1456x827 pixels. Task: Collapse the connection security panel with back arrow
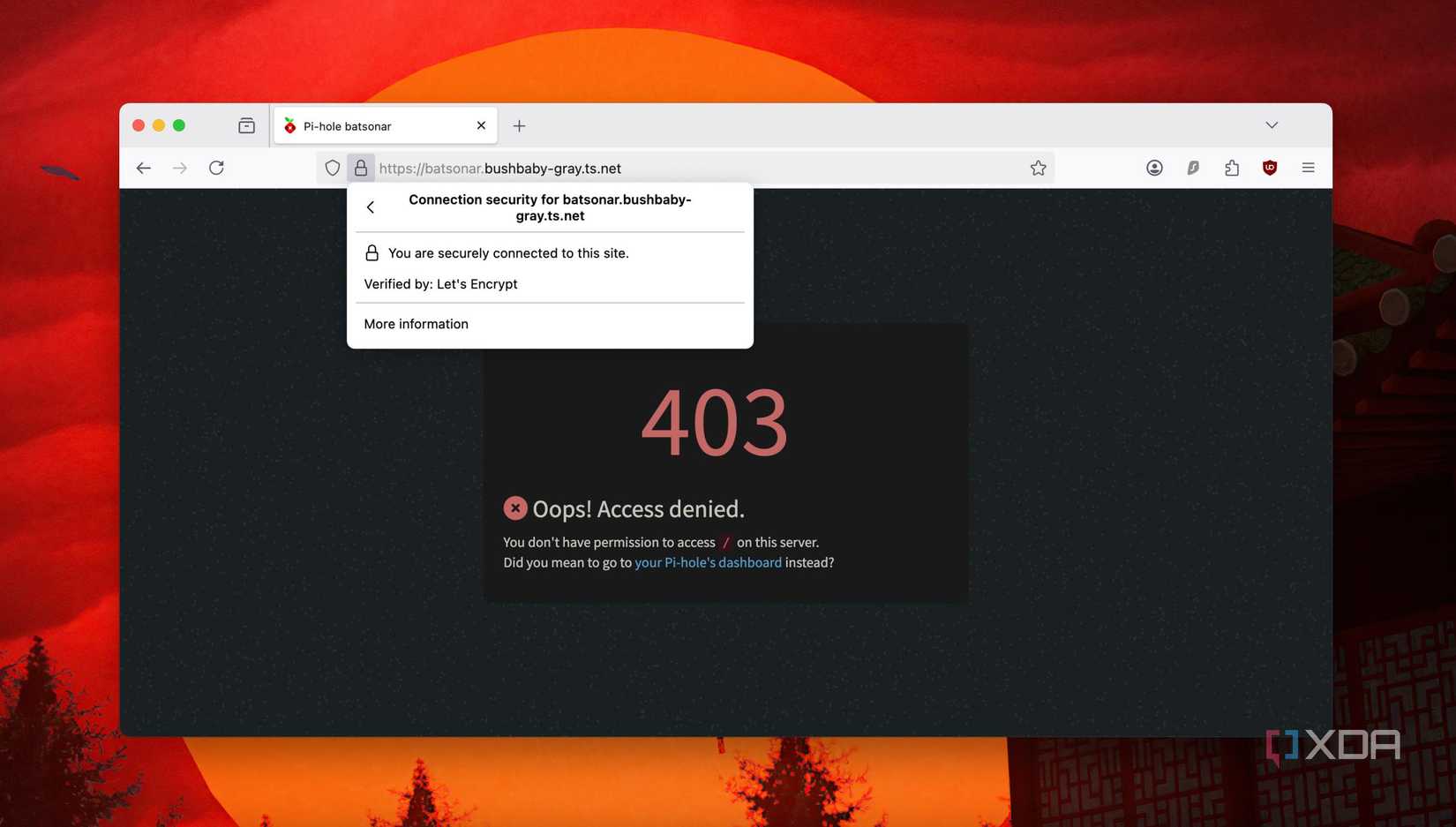click(371, 207)
